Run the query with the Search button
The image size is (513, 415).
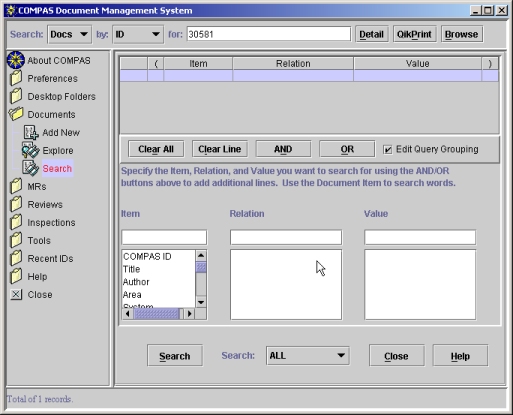click(175, 356)
